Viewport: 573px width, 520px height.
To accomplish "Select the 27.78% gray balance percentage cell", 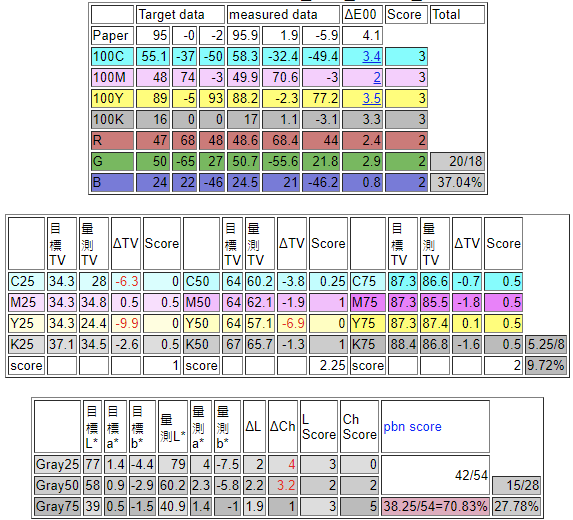I will point(516,506).
